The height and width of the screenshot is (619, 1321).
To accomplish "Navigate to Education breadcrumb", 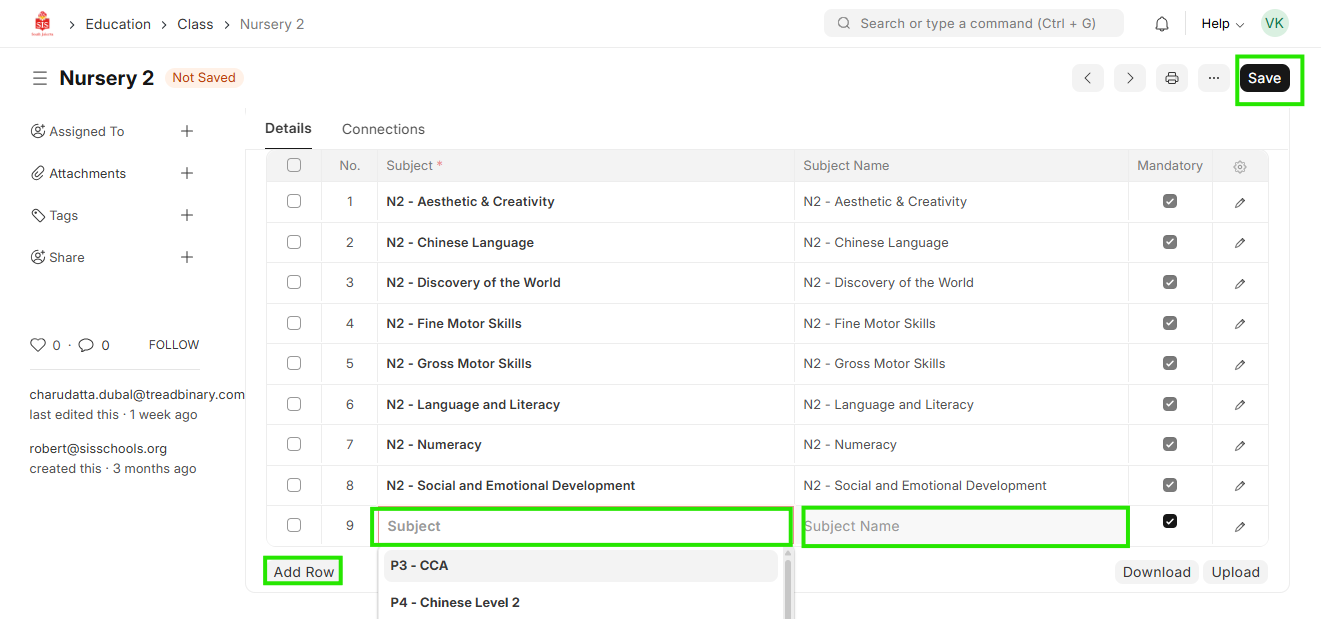I will [118, 24].
